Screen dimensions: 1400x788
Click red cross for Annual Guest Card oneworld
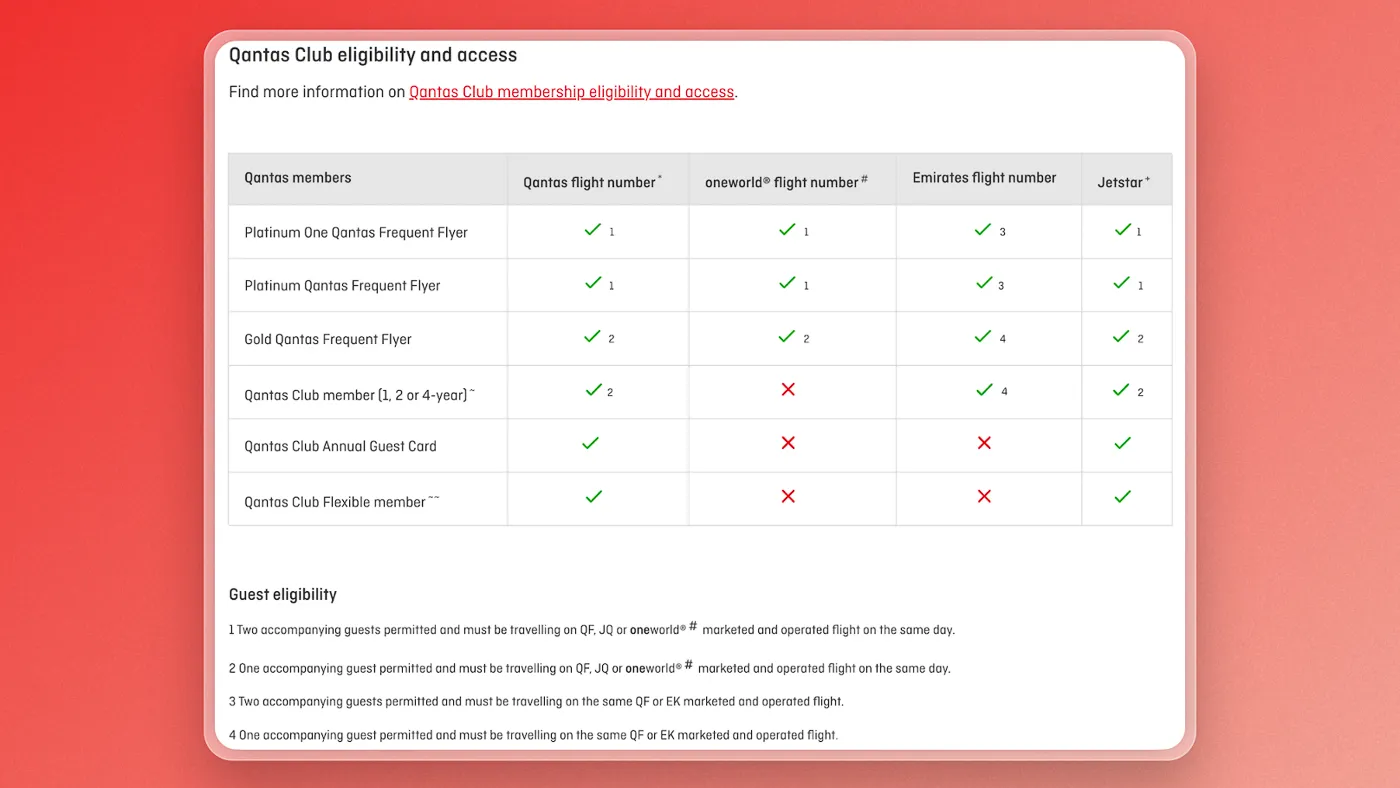788,443
